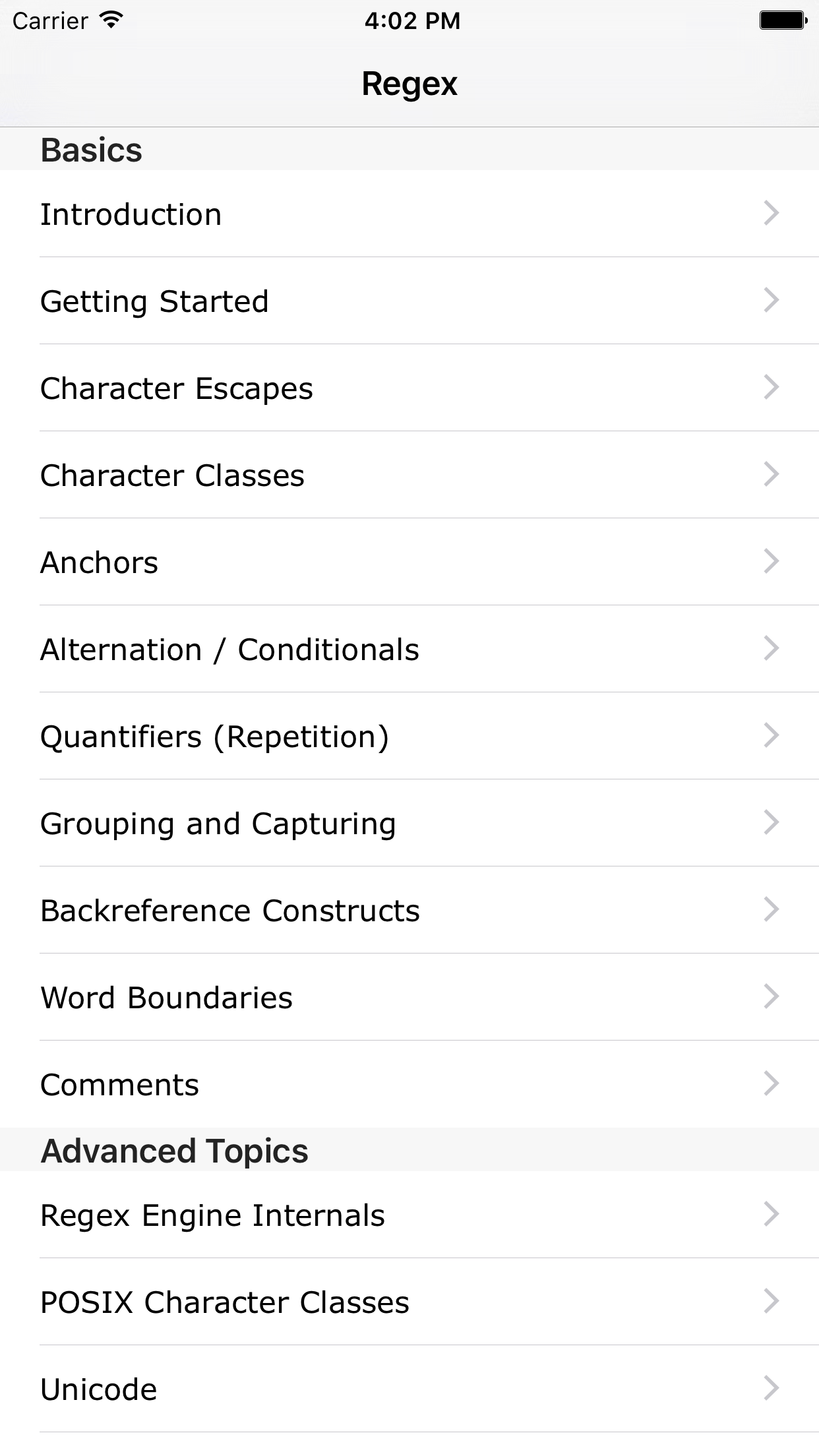
Task: Expand Character Classes via its chevron
Action: pos(771,474)
